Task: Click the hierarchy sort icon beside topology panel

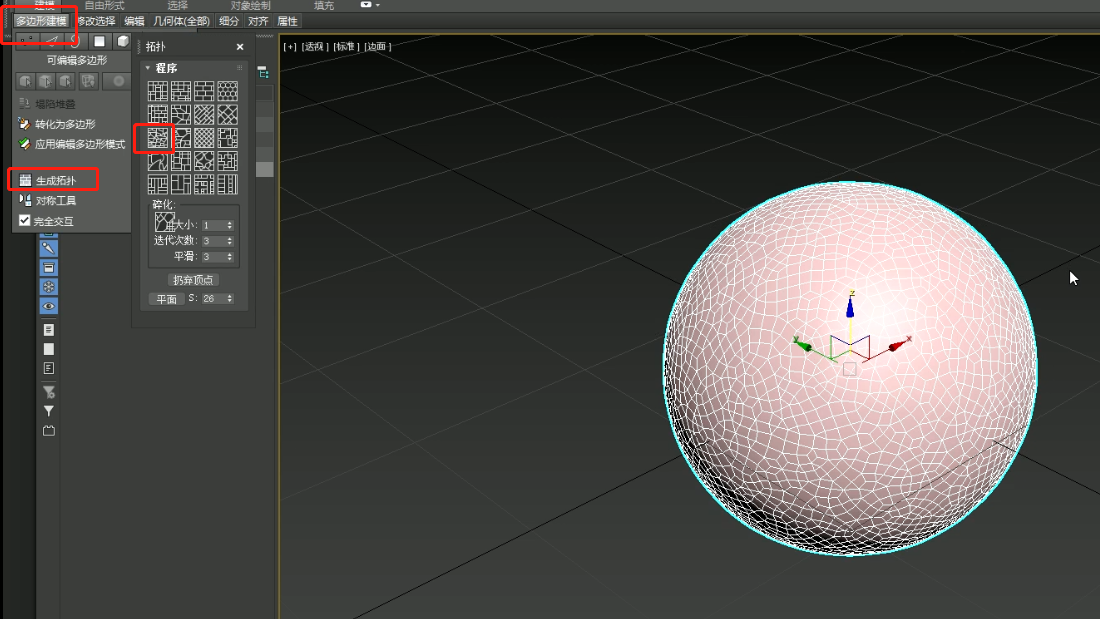Action: pos(263,72)
